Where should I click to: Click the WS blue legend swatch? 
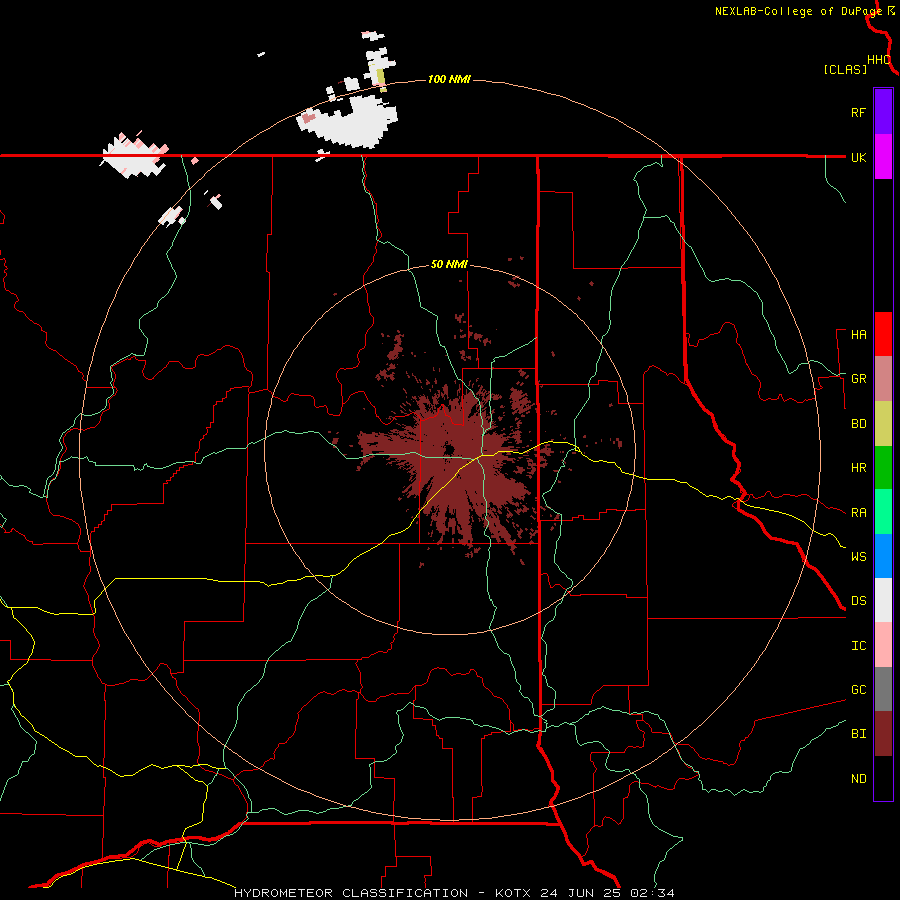pos(883,556)
